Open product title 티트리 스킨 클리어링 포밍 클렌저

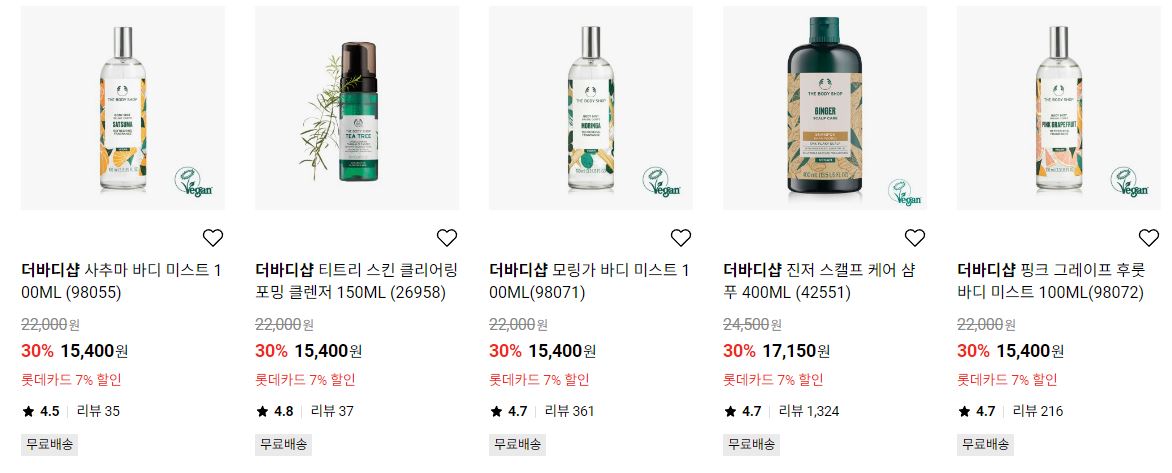pos(356,282)
